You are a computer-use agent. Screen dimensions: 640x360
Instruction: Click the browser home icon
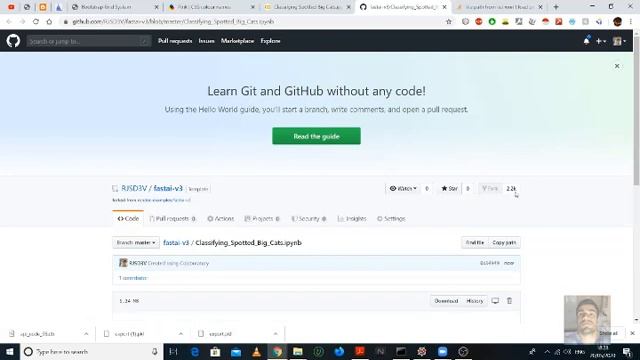coord(49,22)
